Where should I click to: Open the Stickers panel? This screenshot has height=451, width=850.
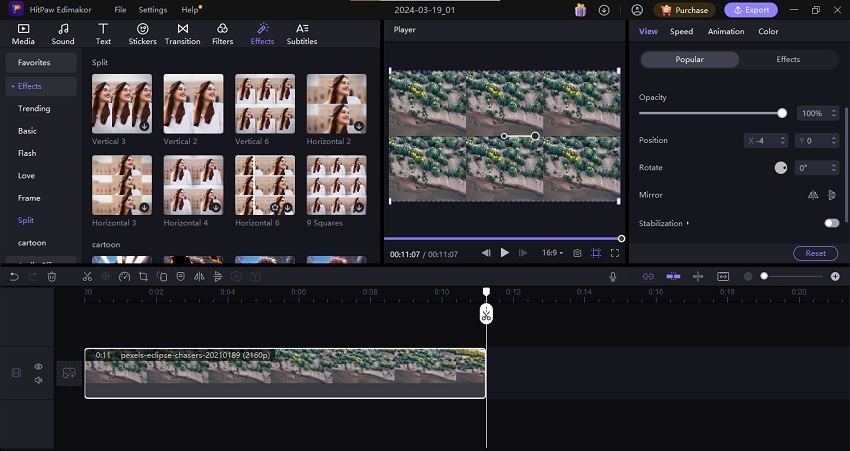click(x=141, y=34)
